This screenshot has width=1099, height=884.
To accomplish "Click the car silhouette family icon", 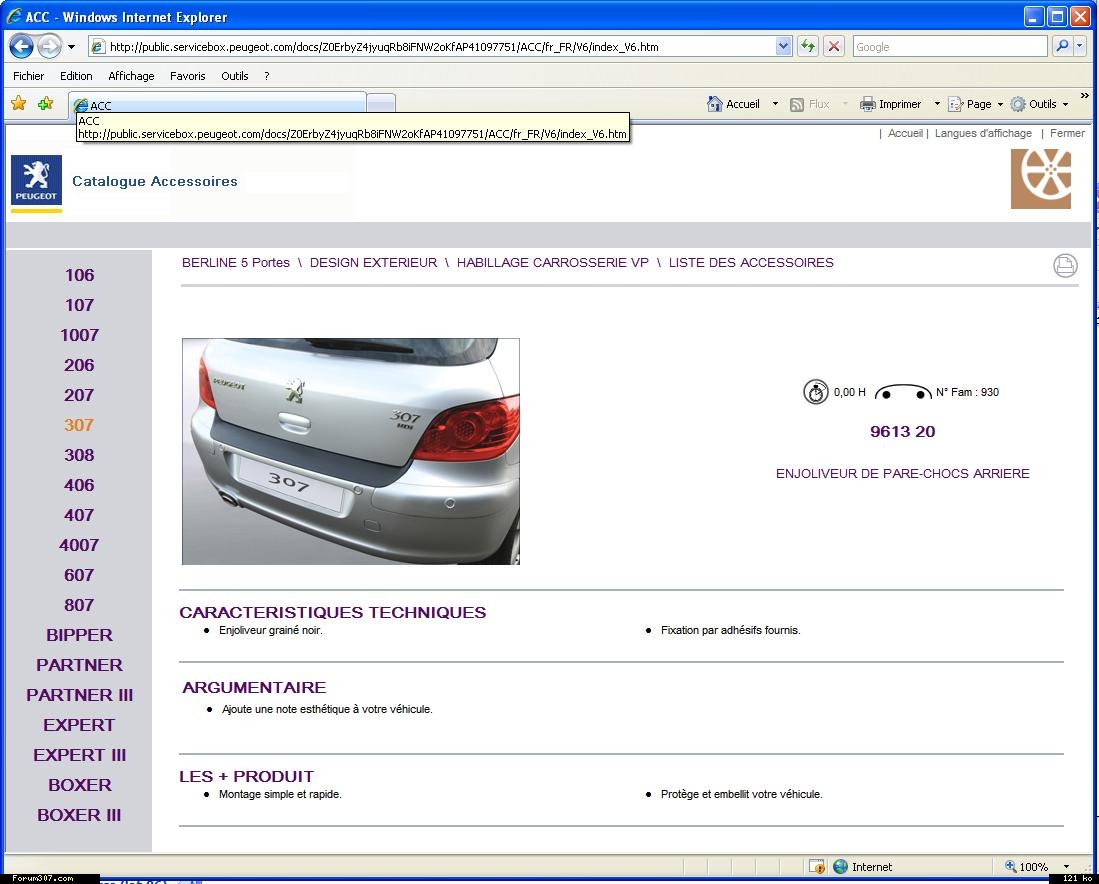I will pos(903,392).
